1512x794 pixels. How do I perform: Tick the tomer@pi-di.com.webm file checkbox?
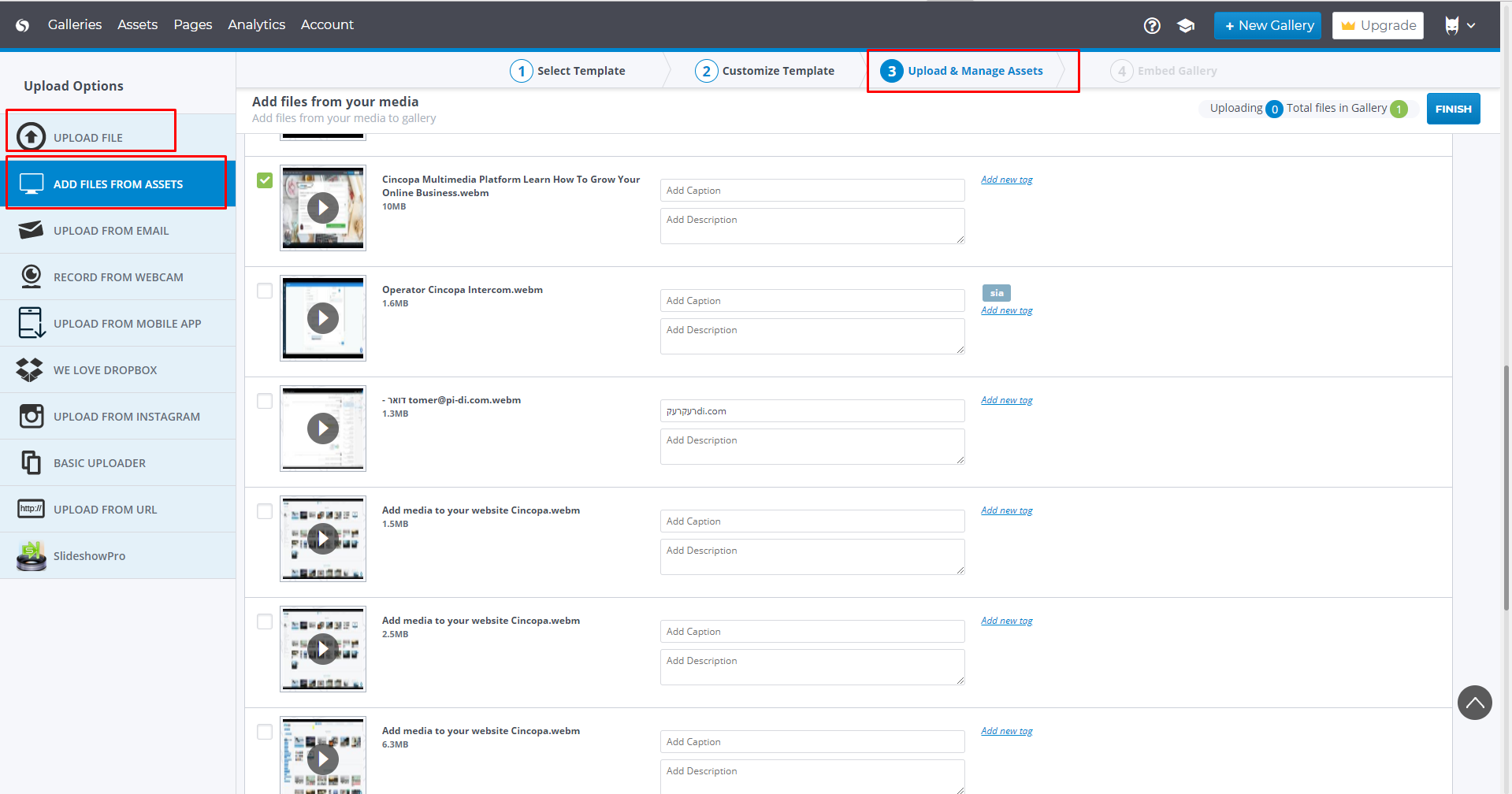click(x=265, y=401)
